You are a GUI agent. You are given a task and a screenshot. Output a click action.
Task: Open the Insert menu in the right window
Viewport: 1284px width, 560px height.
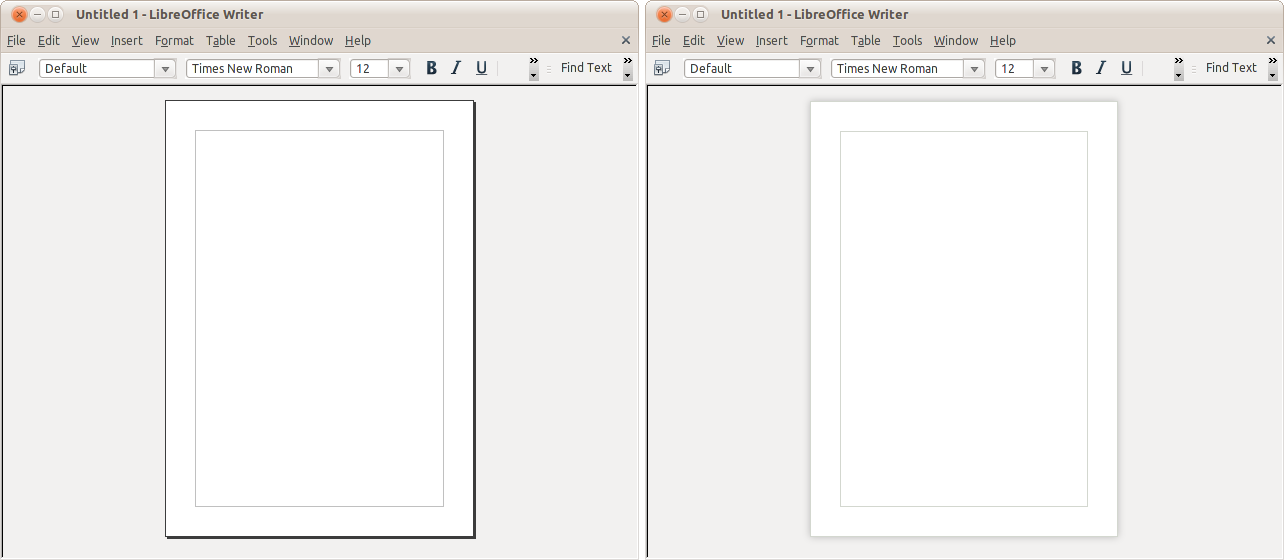click(x=771, y=41)
